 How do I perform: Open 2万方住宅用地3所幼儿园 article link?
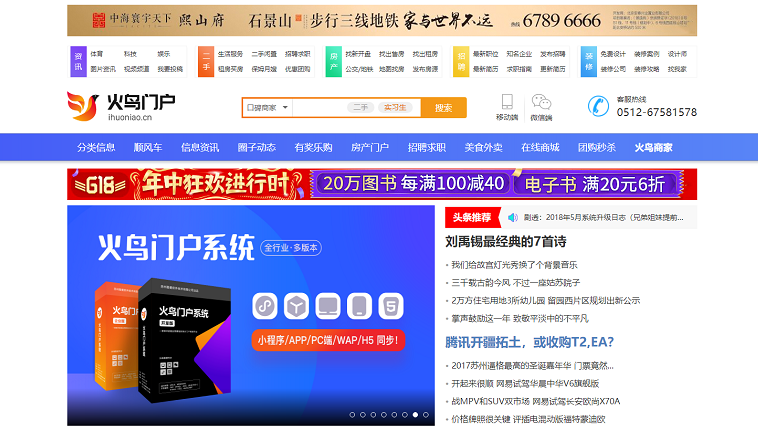(545, 301)
